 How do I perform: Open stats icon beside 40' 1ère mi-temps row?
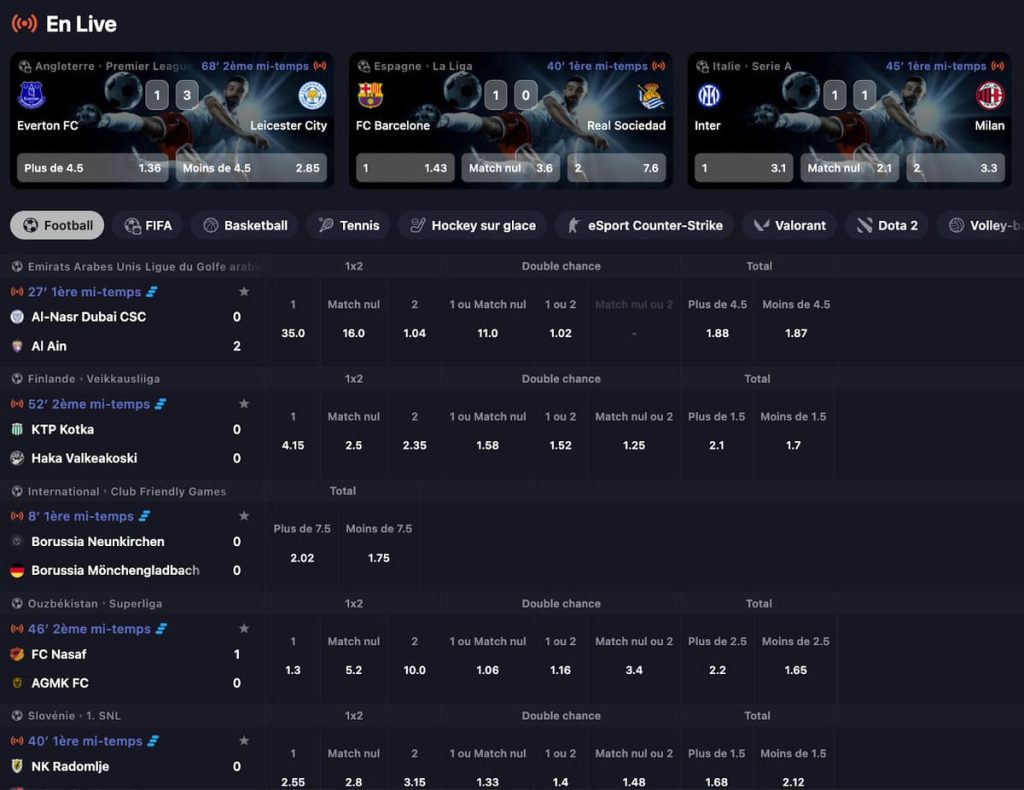coord(153,741)
